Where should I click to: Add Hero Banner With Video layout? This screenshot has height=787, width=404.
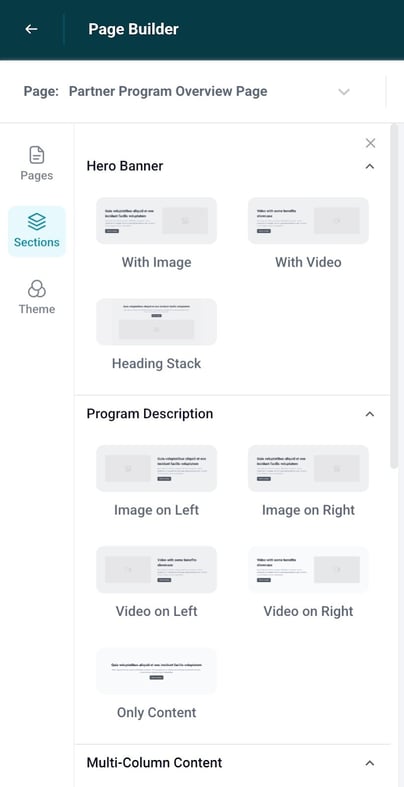308,221
